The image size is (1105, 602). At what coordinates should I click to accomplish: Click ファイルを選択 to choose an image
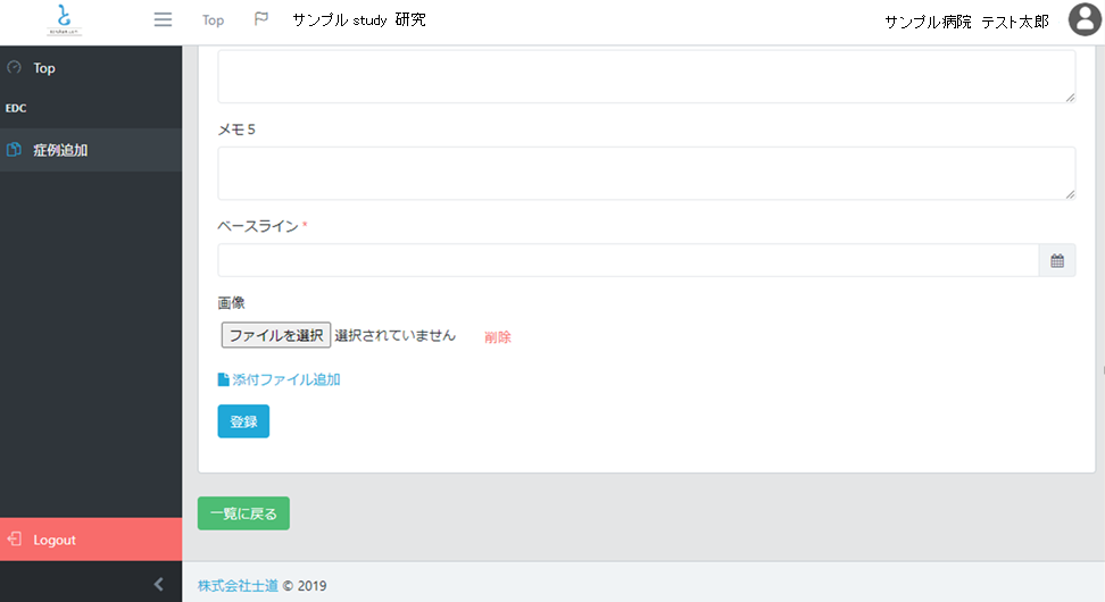(x=275, y=334)
